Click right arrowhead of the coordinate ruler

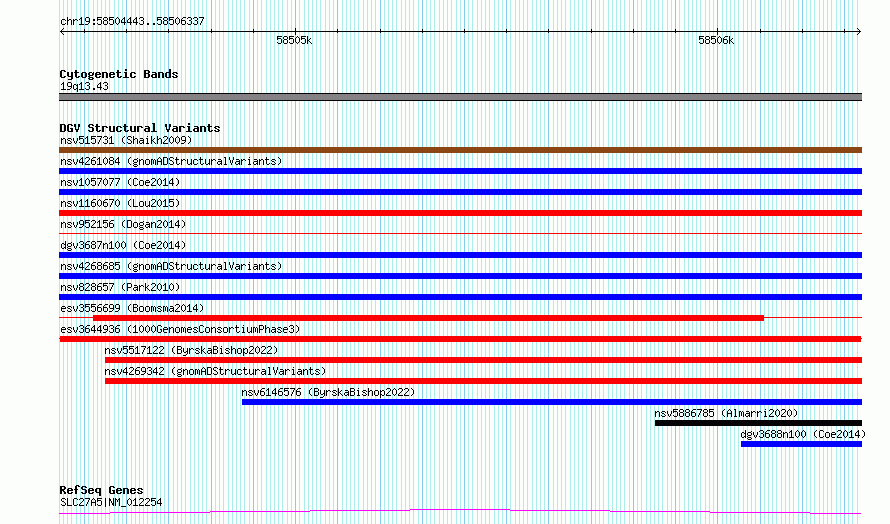(x=859, y=32)
